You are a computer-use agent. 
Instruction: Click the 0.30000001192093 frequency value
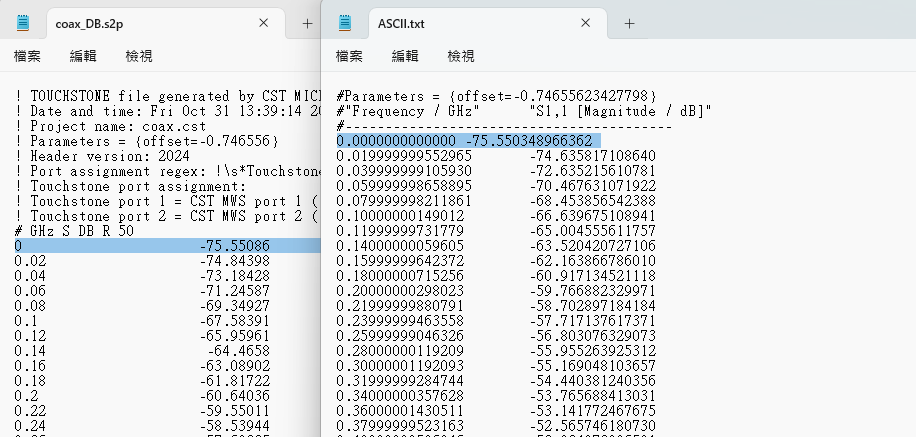point(400,366)
